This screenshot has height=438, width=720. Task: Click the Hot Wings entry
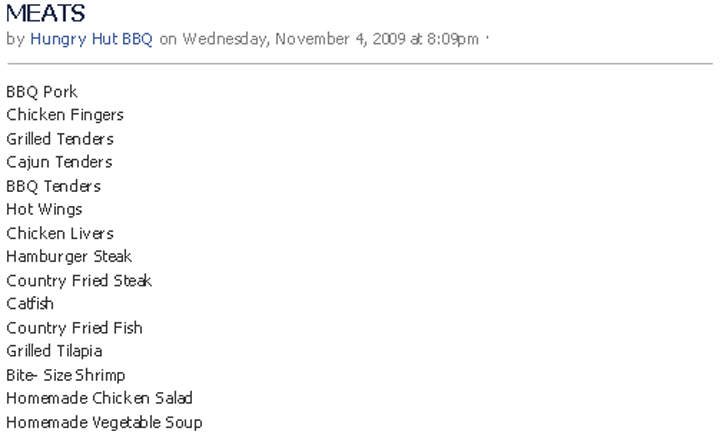coord(44,209)
